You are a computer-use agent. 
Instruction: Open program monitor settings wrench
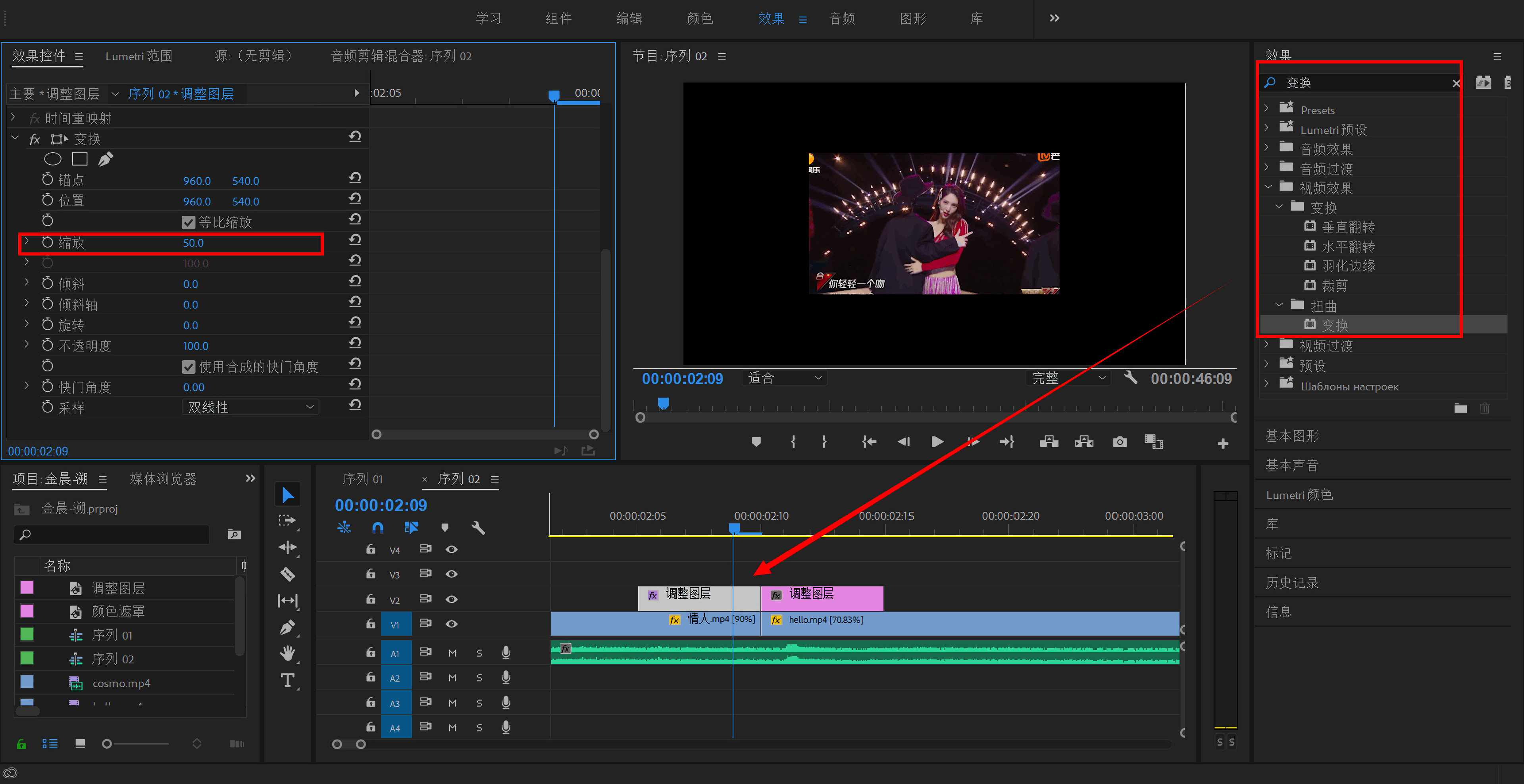(x=1131, y=377)
